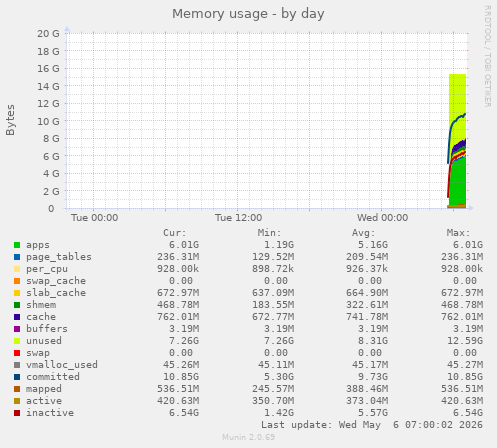Click the 'Min:' column header
Screen dimensions: 497x448
tap(270, 233)
